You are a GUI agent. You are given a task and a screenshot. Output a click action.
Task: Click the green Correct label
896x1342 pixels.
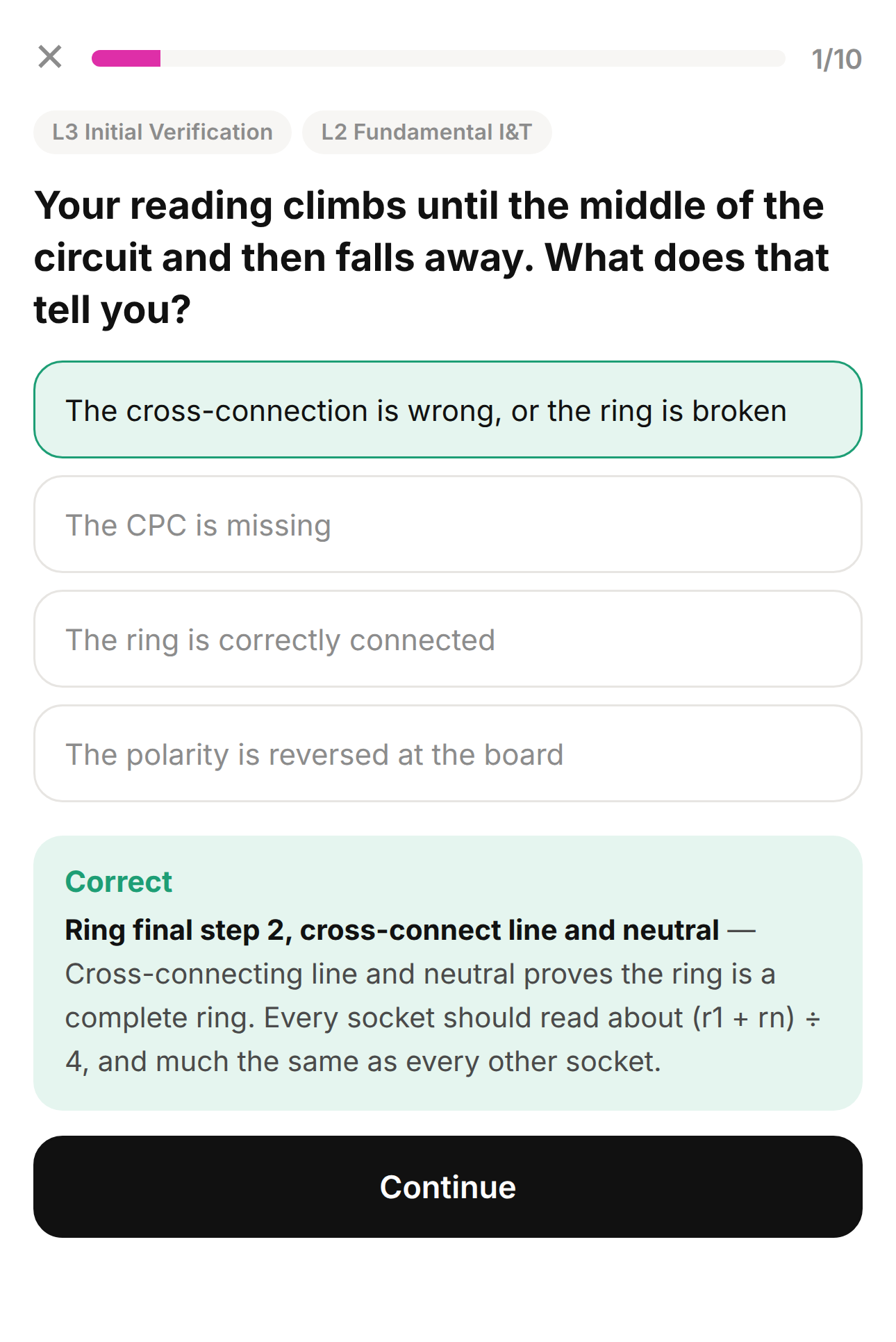tap(118, 881)
